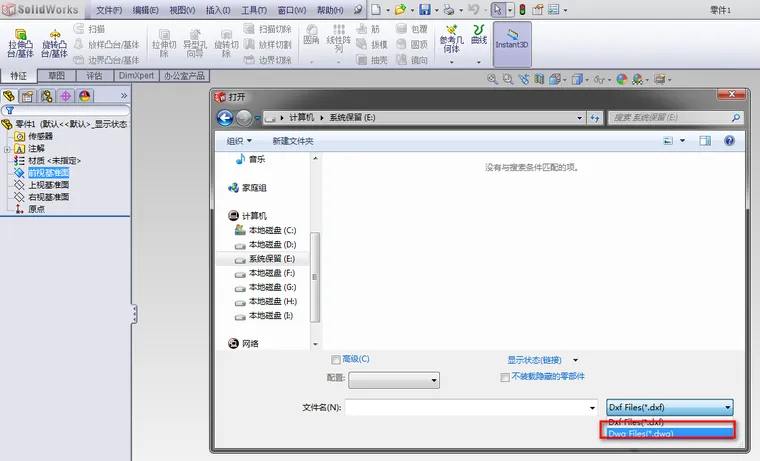Click the Previous View icon
Screen dimensions: 760x461
click(x=523, y=79)
